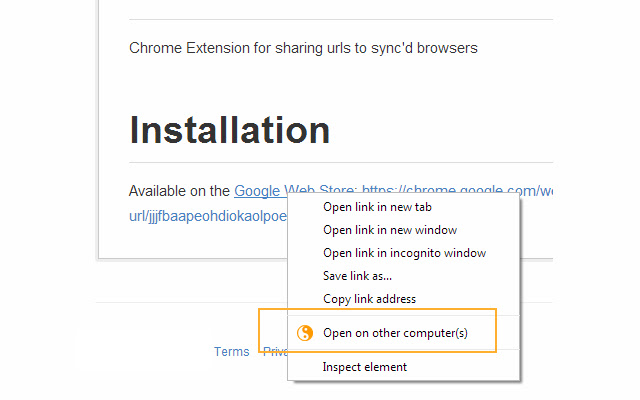Viewport: 640px width, 400px height.
Task: Click the Chrome Extension description text
Action: 303,48
